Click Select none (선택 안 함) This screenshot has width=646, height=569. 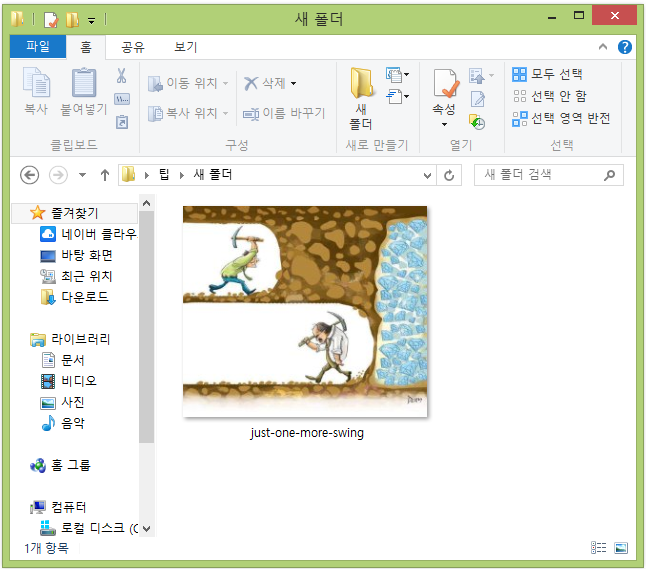(x=550, y=96)
